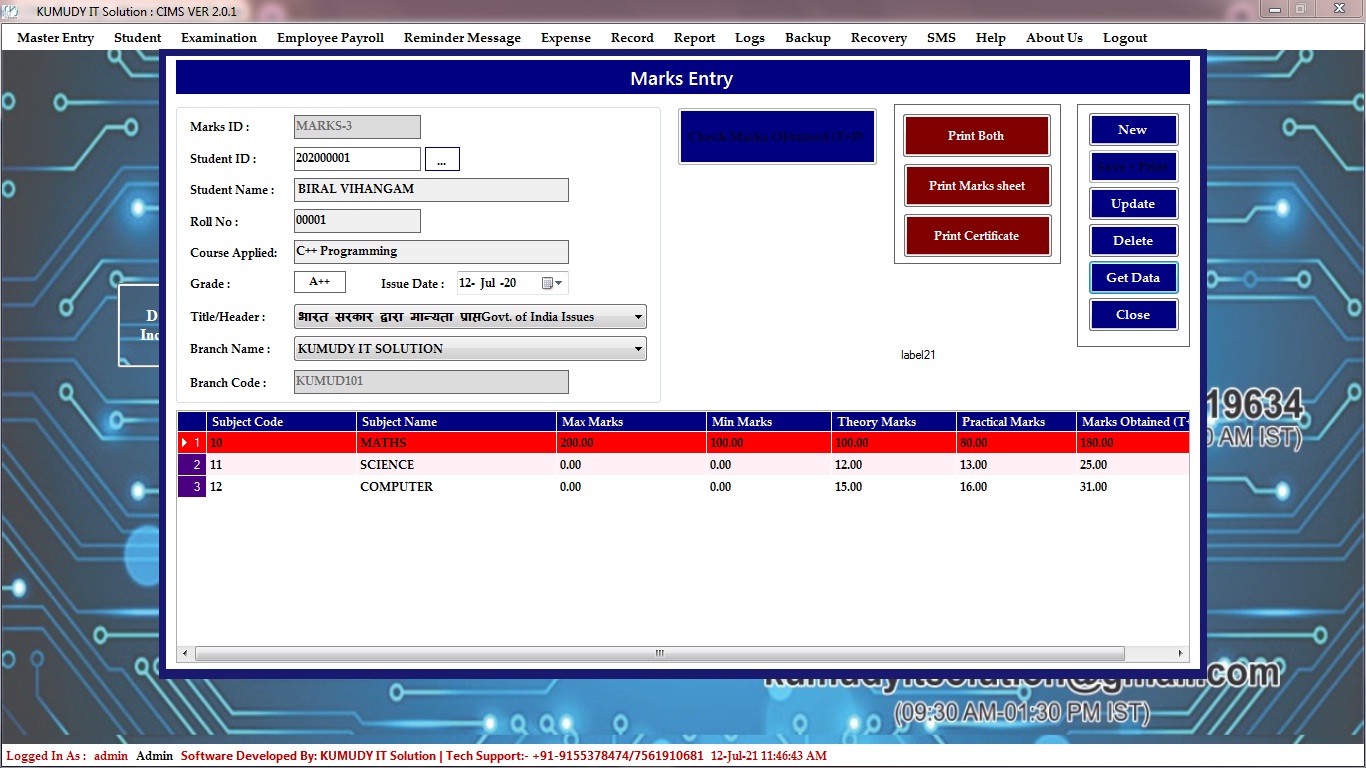The height and width of the screenshot is (768, 1366).
Task: Click the Get Data button
Action: pyautogui.click(x=1133, y=278)
